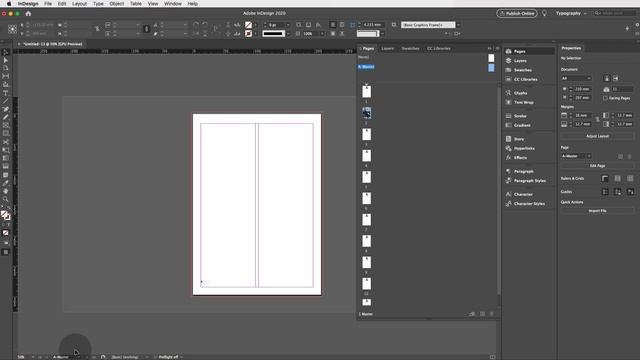This screenshot has width=640, height=360.
Task: Open the Character Styles panel
Action: coord(529,204)
